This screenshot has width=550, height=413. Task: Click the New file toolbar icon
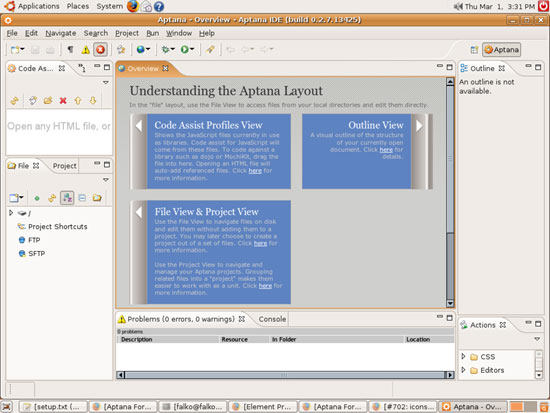[15, 50]
